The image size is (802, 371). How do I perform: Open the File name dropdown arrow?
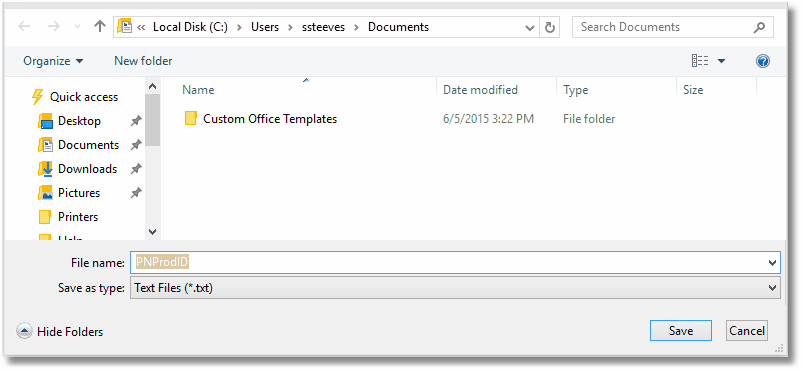772,263
